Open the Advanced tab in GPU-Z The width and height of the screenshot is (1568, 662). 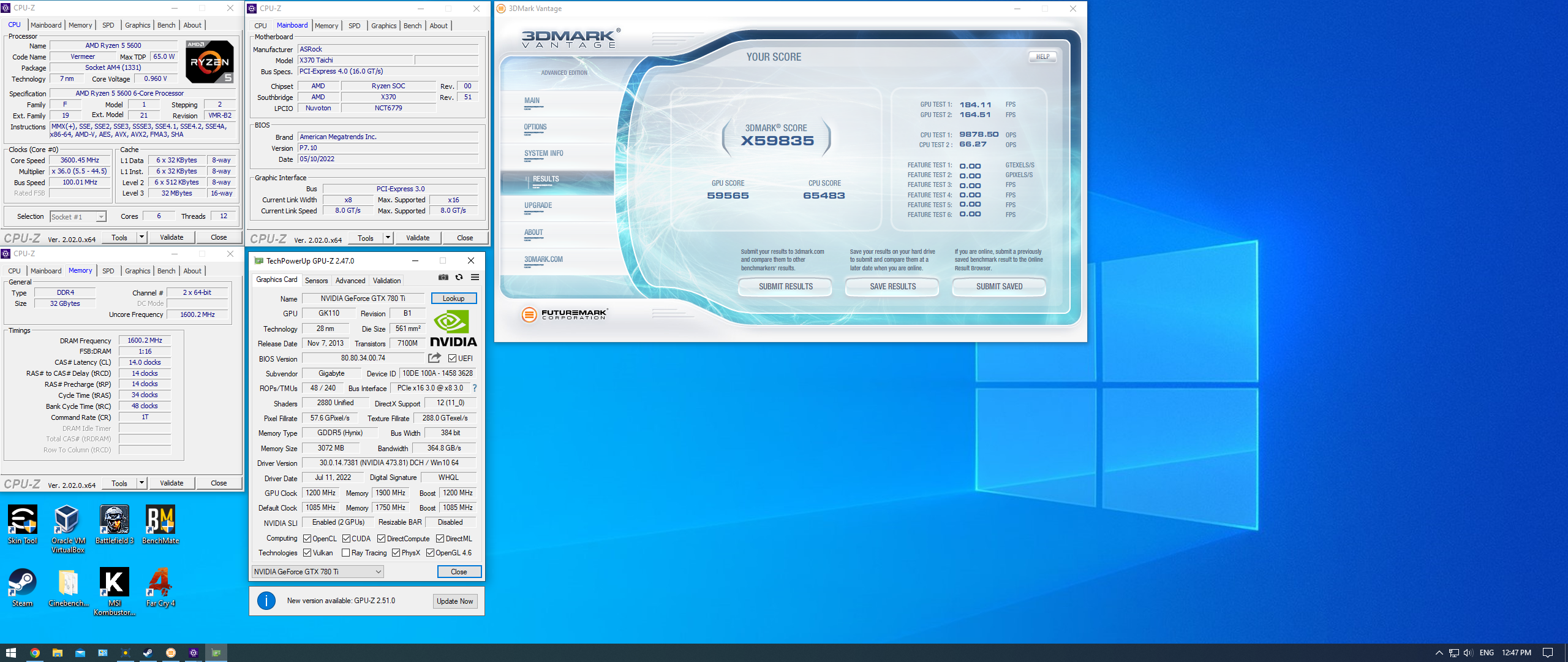(x=350, y=281)
